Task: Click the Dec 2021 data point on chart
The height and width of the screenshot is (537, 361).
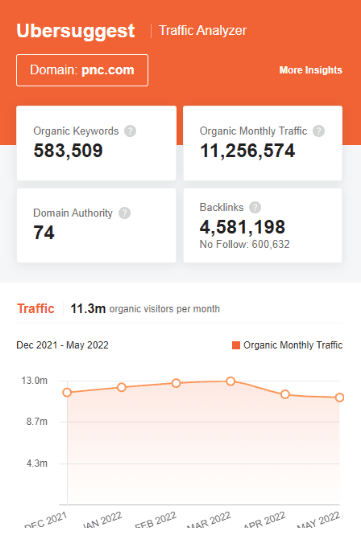Action: (67, 392)
